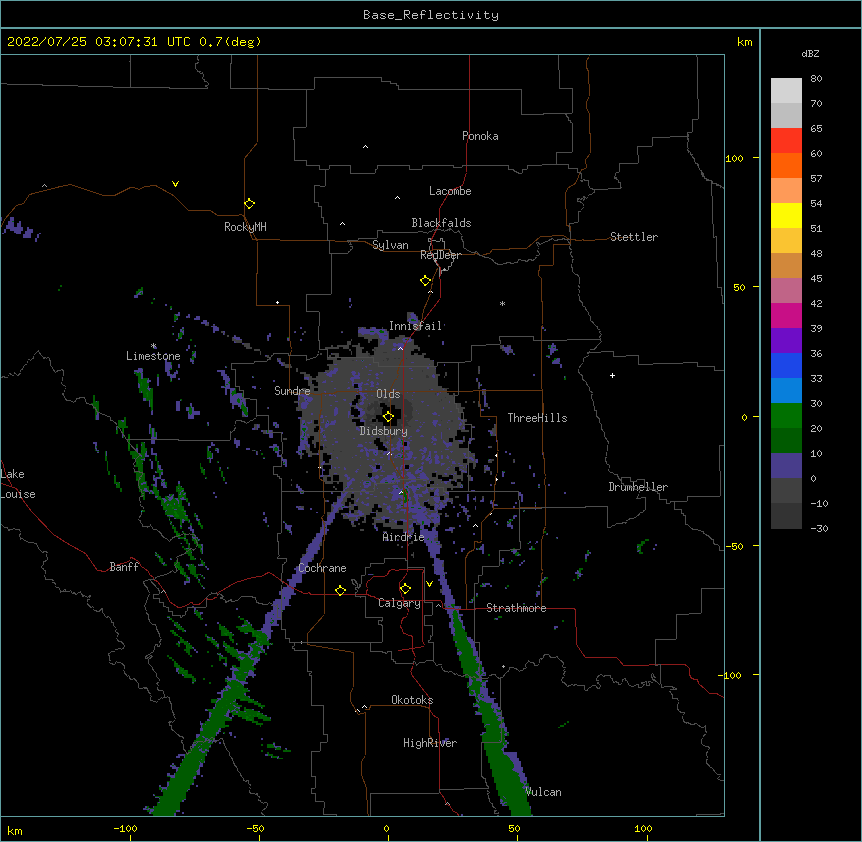Screen dimensions: 862x842
Task: Click the asterisk marker above Limestone
Action: (154, 346)
